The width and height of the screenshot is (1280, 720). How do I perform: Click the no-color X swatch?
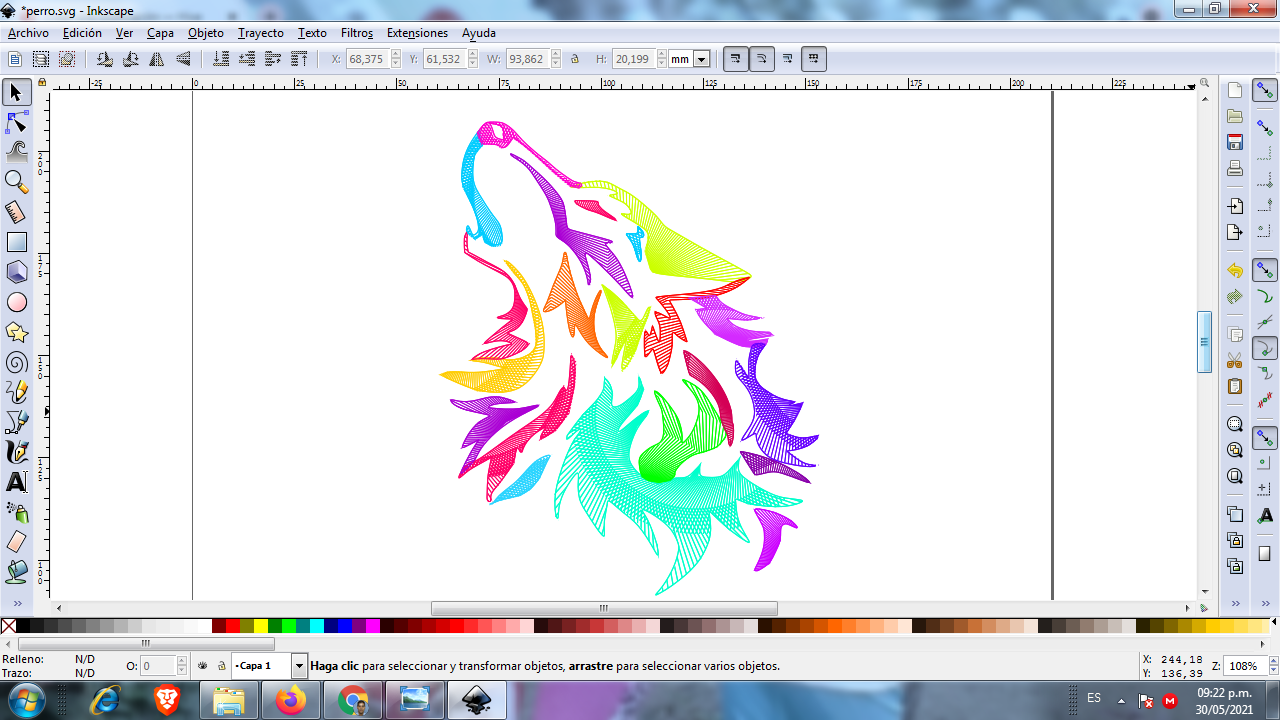coord(8,627)
